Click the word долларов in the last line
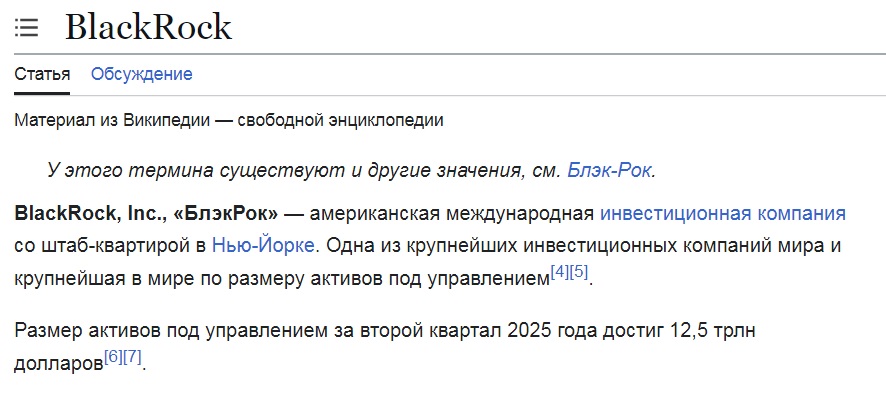The image size is (886, 408). point(59,364)
